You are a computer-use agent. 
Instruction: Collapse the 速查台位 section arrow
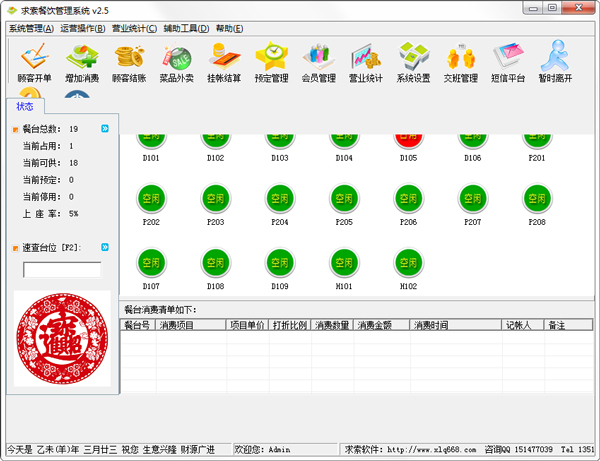coord(105,247)
